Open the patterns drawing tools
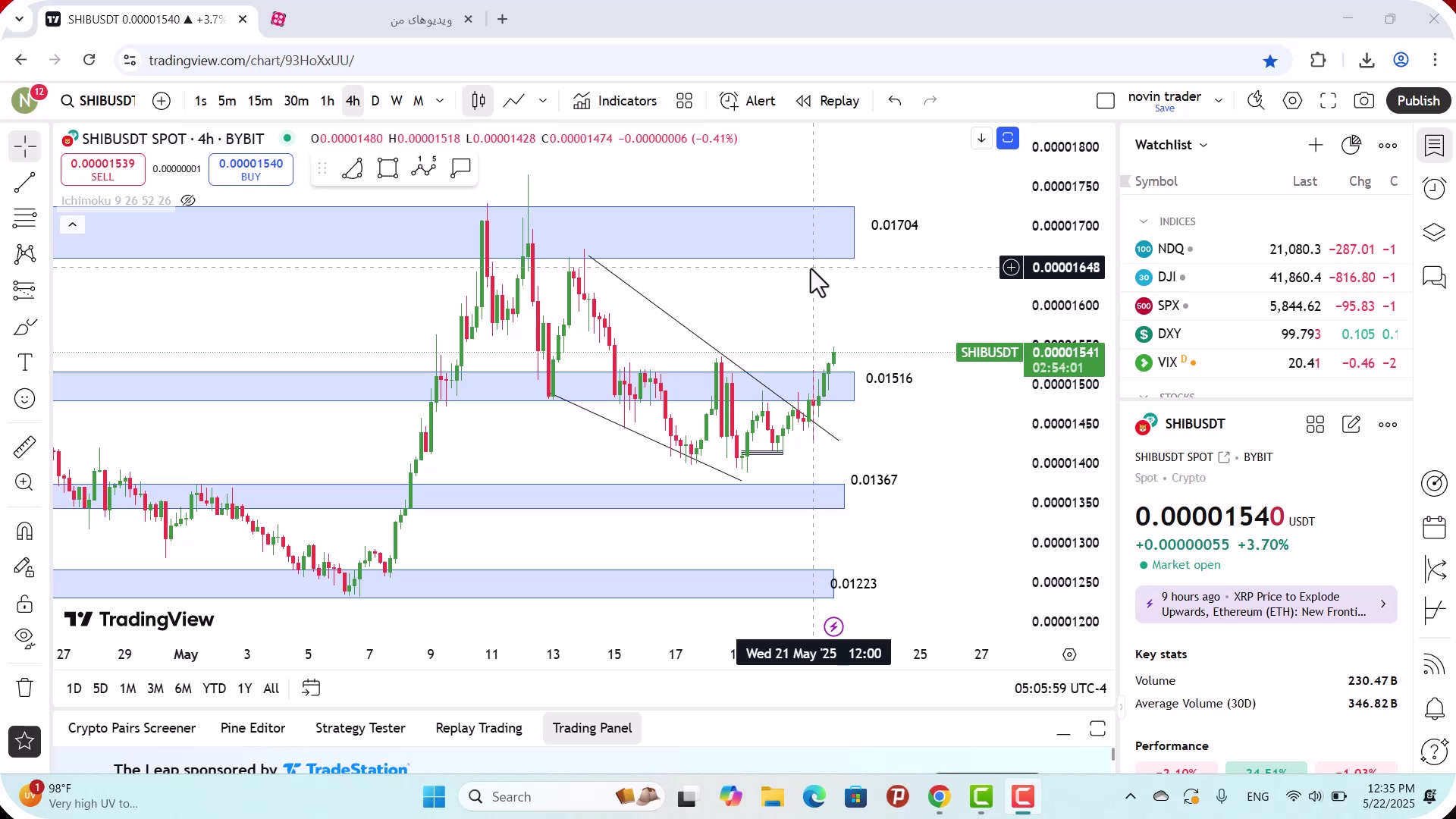This screenshot has height=819, width=1456. tap(24, 254)
